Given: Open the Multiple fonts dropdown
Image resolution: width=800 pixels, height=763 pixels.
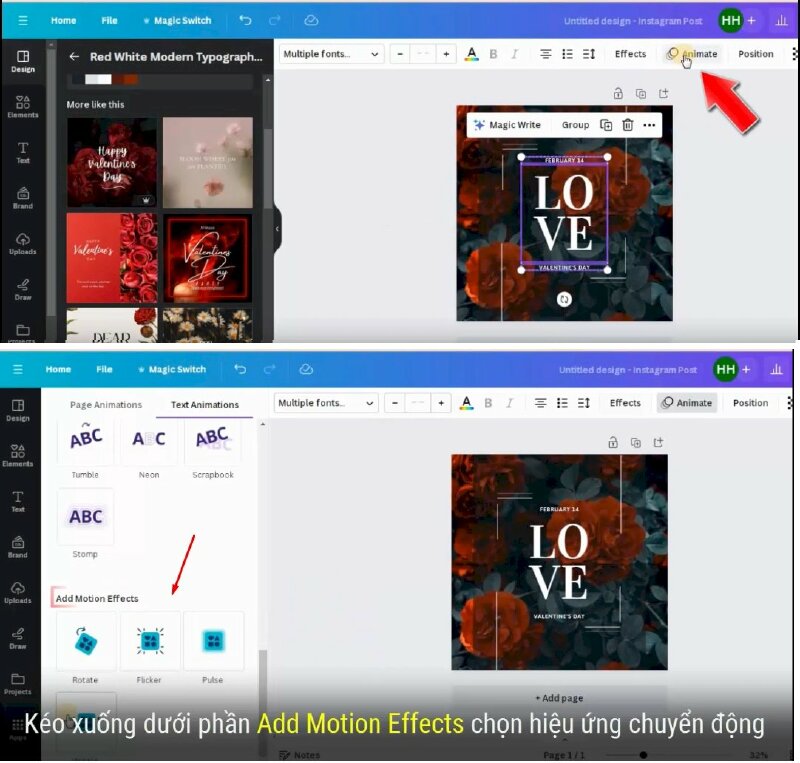Looking at the screenshot, I should click(x=330, y=53).
